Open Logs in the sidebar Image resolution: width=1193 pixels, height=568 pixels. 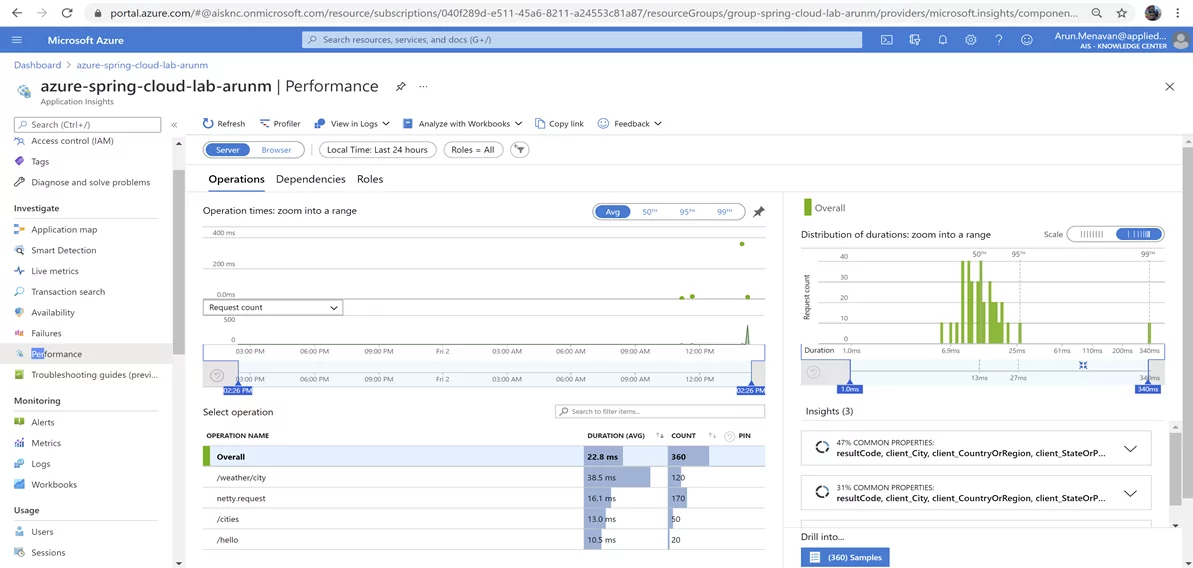(x=41, y=464)
